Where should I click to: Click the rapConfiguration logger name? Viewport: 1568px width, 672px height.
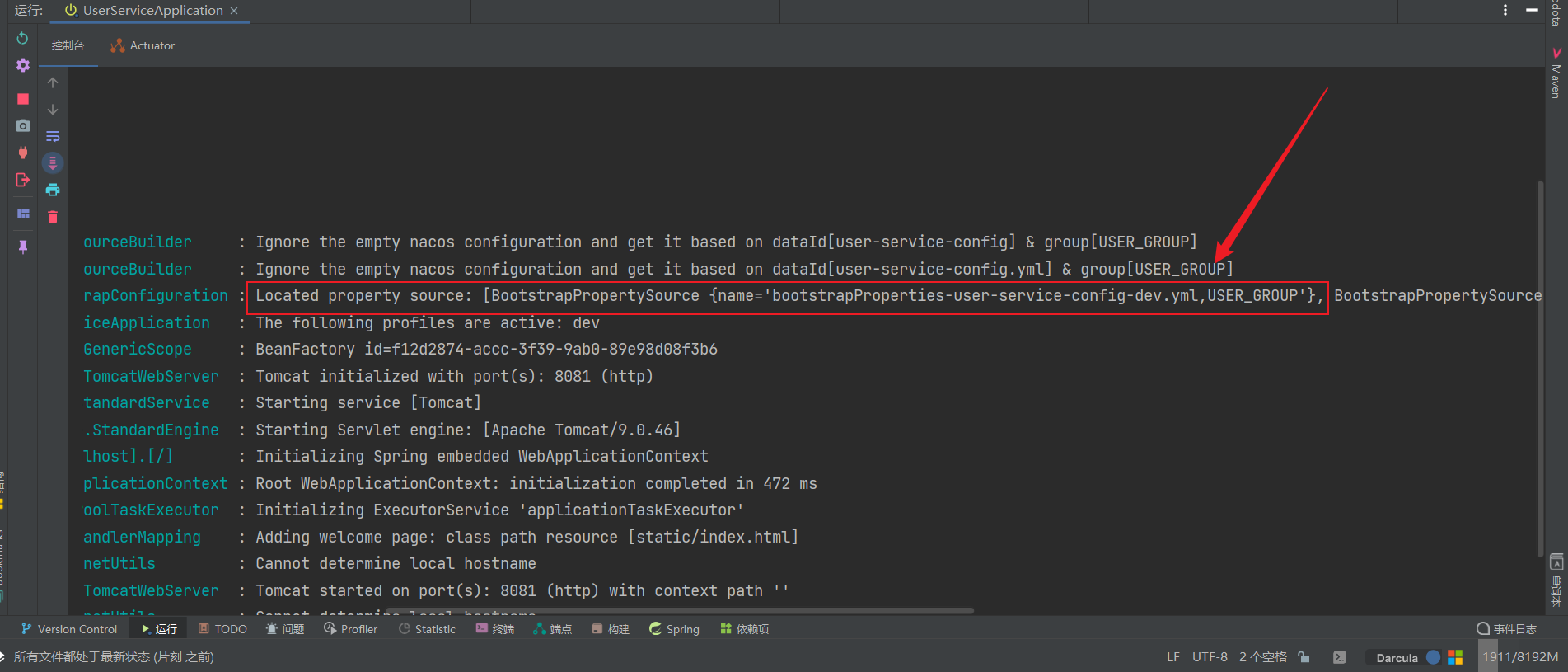[x=155, y=295]
